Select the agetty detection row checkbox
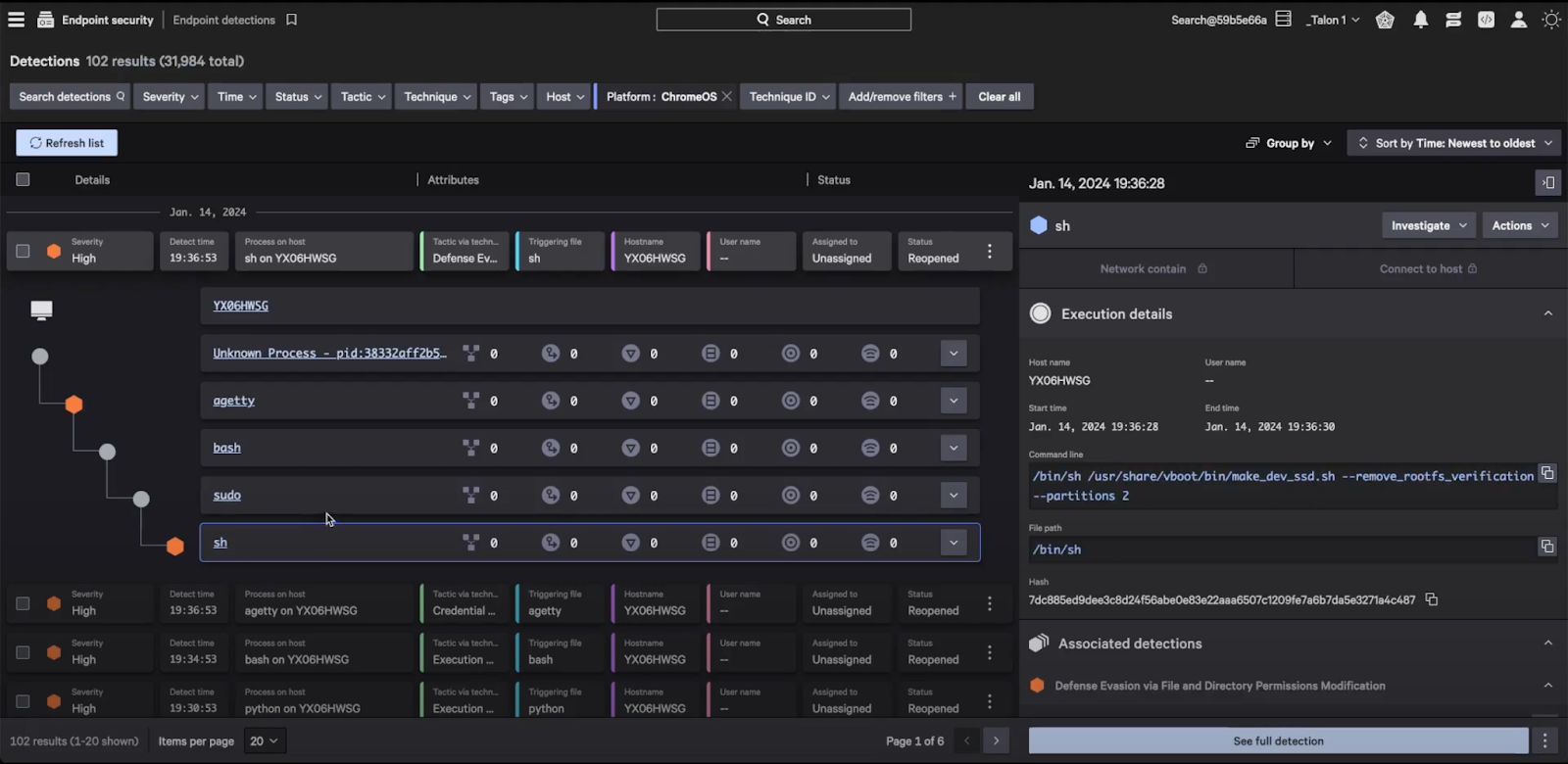The image size is (1568, 764). (23, 603)
